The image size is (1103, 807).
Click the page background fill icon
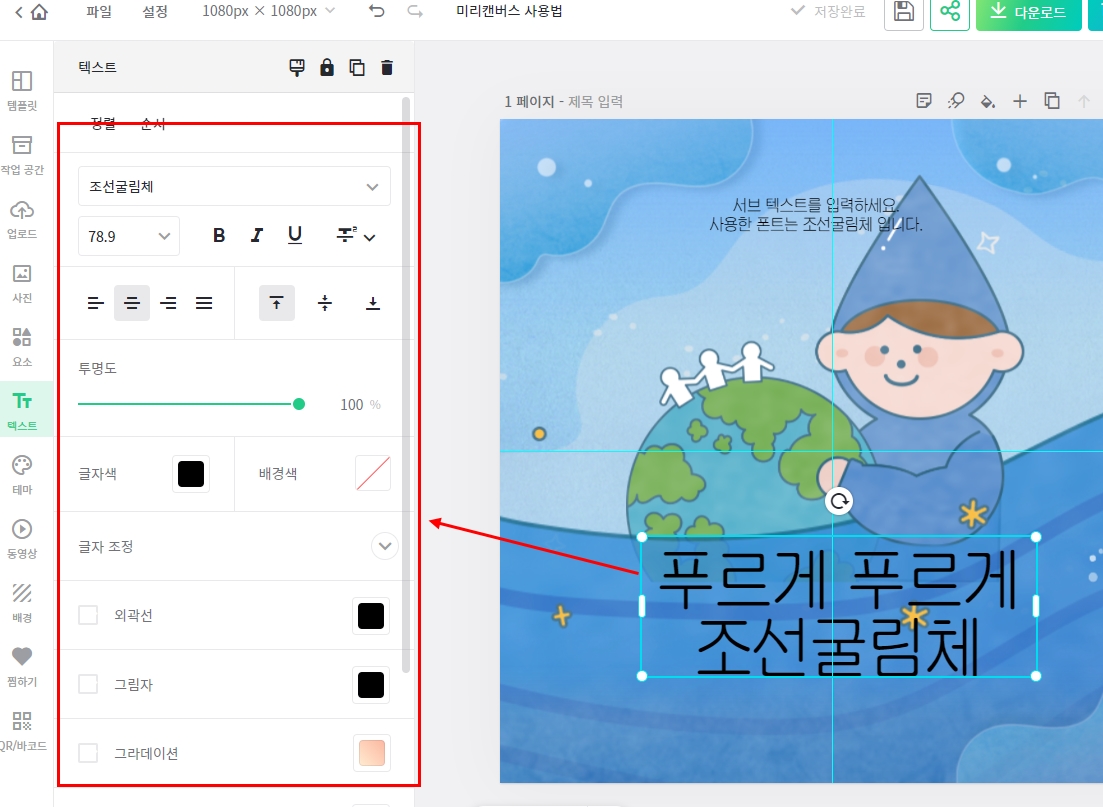pyautogui.click(x=987, y=100)
